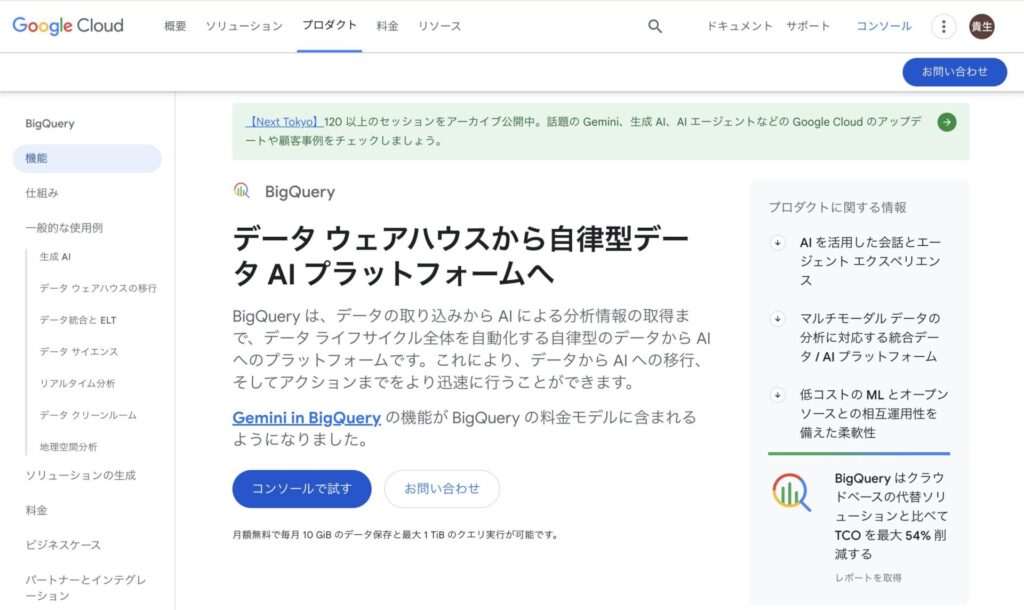Click the BigQuery chart icon in TCO card
The image size is (1024, 610).
pyautogui.click(x=792, y=492)
